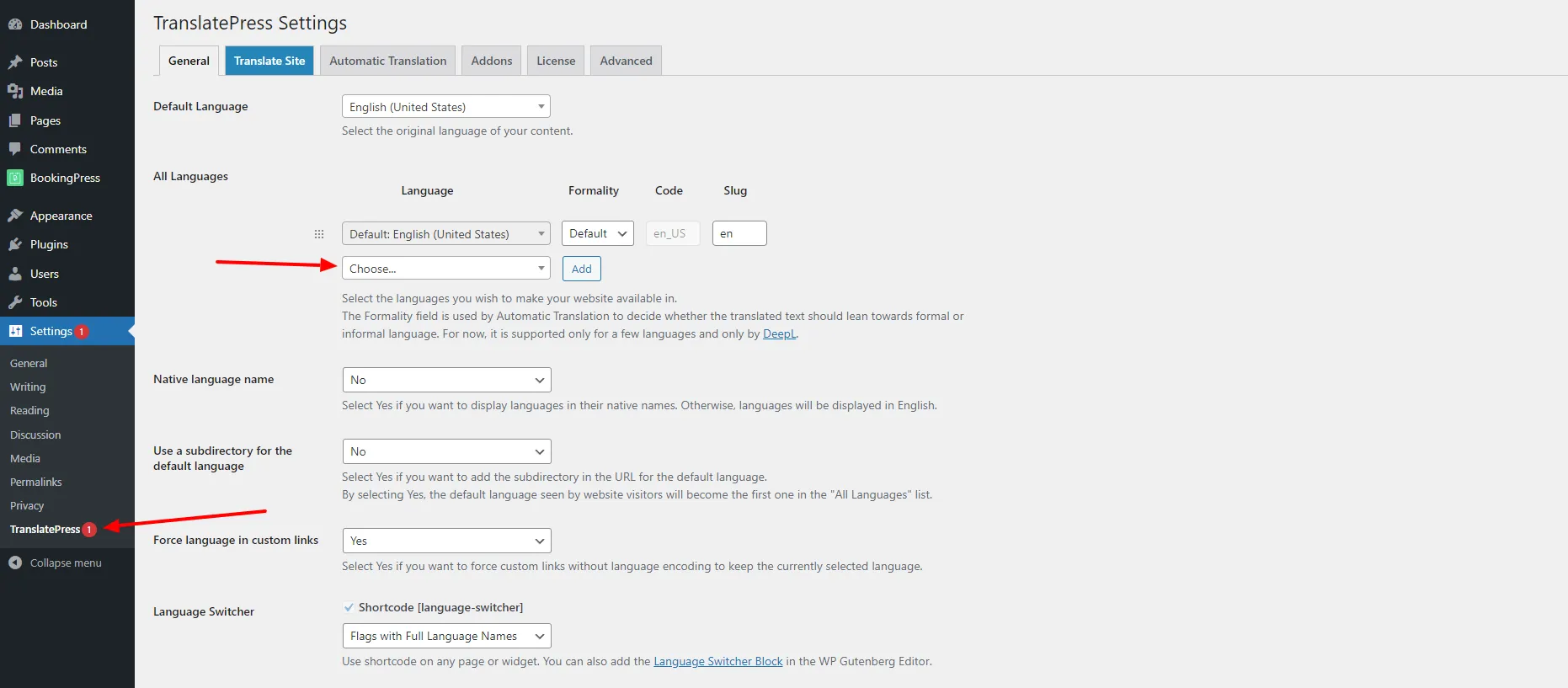Open the Force language in custom links dropdown
The width and height of the screenshot is (1568, 688).
click(447, 541)
